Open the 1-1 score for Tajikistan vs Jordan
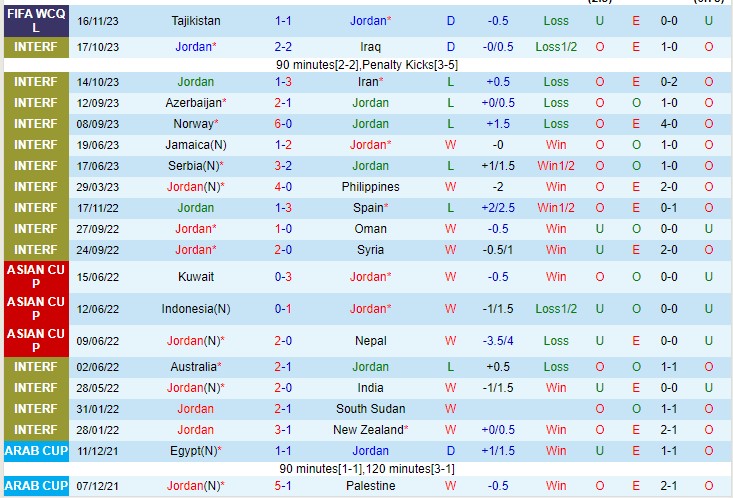 283,21
